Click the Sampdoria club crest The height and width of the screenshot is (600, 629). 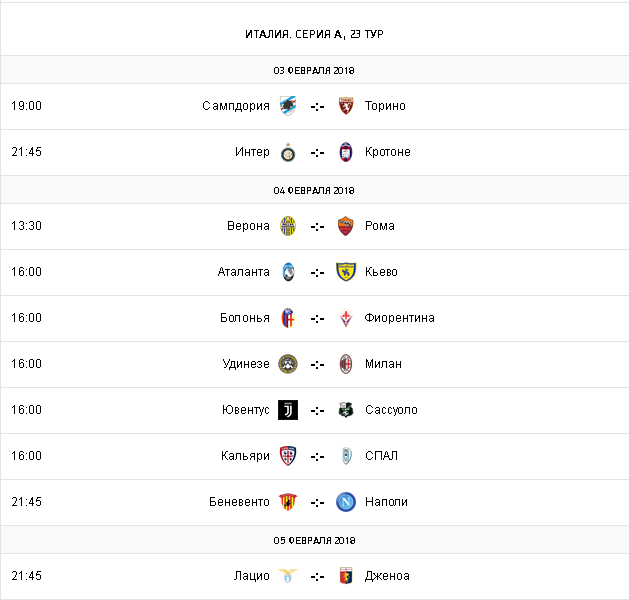[x=288, y=106]
